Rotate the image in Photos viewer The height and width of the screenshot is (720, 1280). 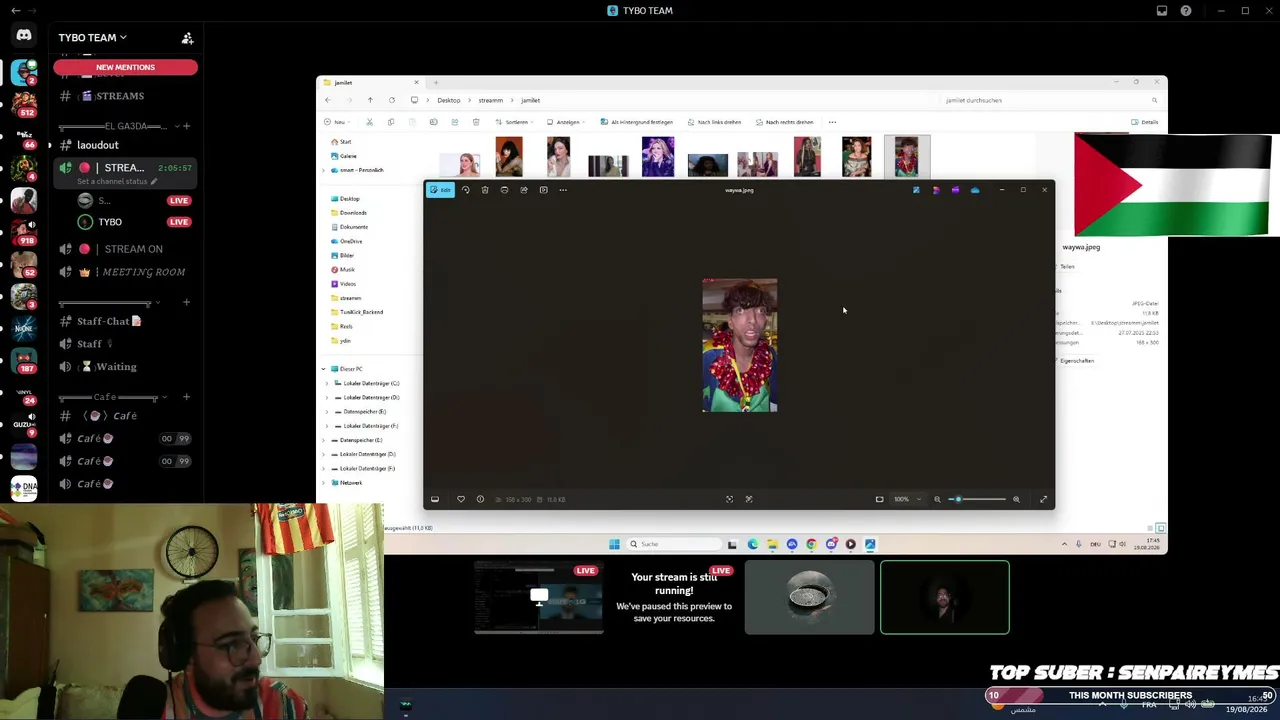[465, 190]
